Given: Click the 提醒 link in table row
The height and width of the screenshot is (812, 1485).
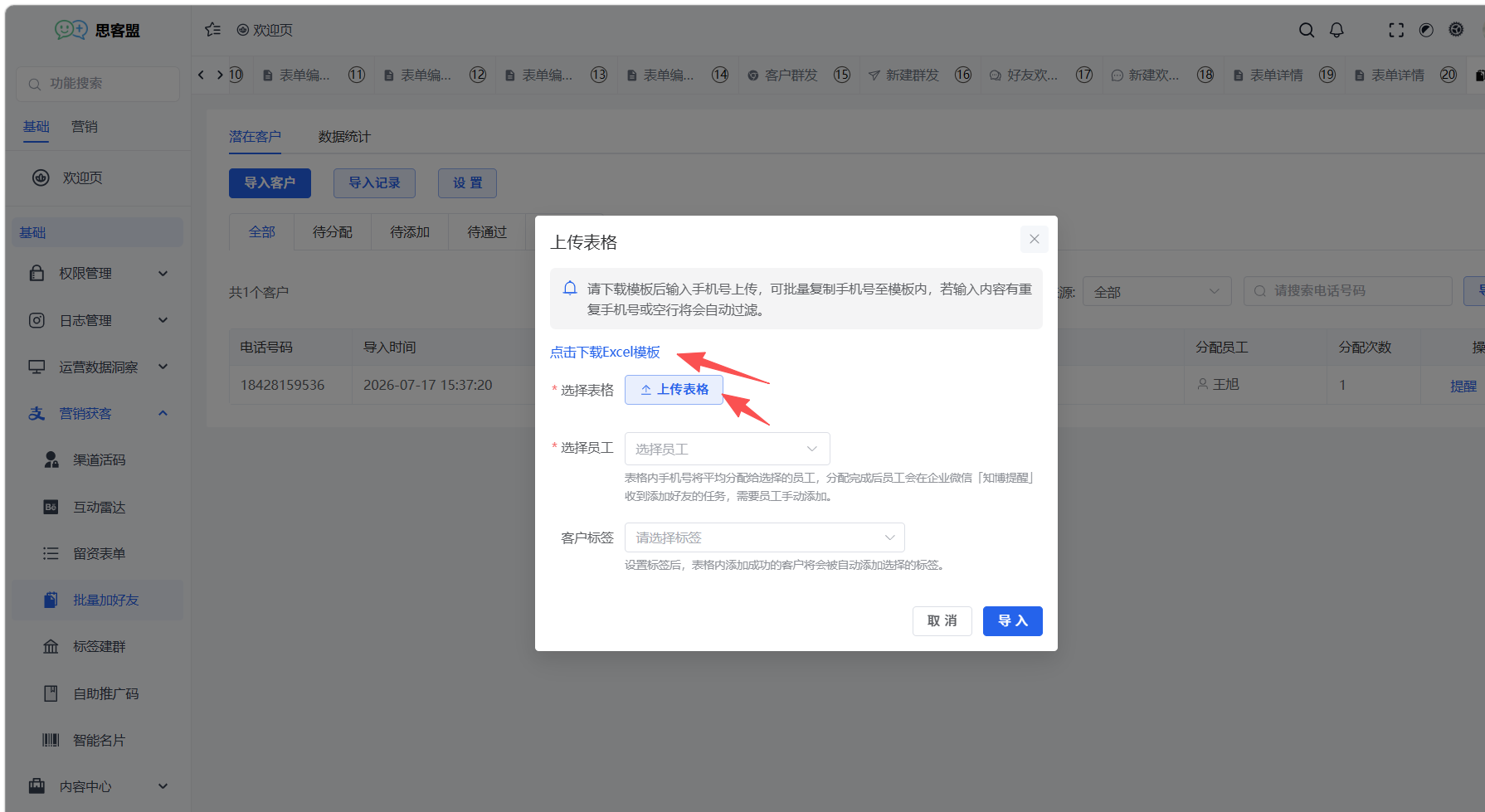Looking at the screenshot, I should point(1463,386).
